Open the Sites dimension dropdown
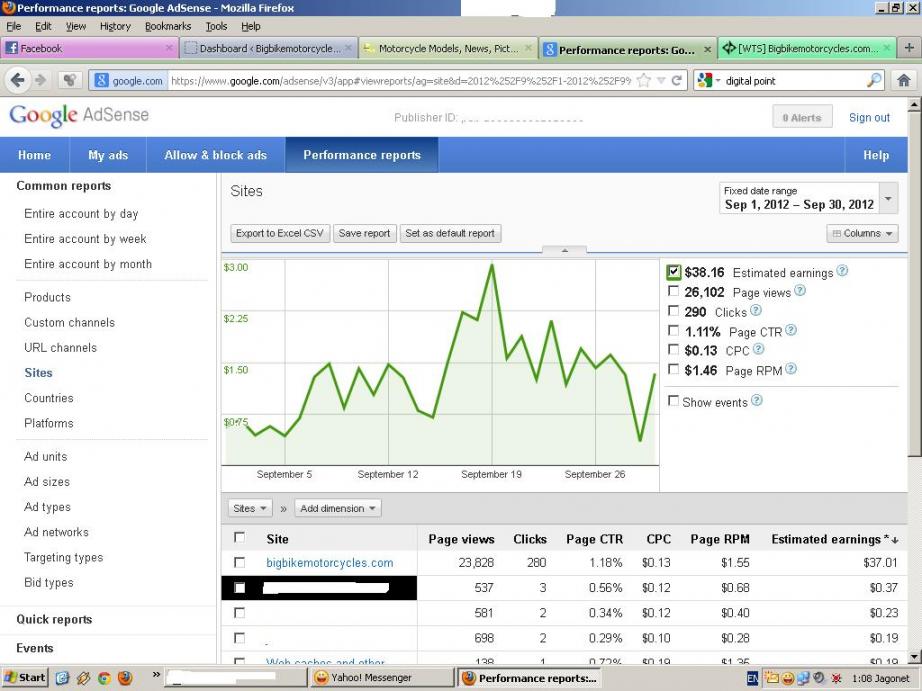This screenshot has width=922, height=691. pyautogui.click(x=249, y=508)
